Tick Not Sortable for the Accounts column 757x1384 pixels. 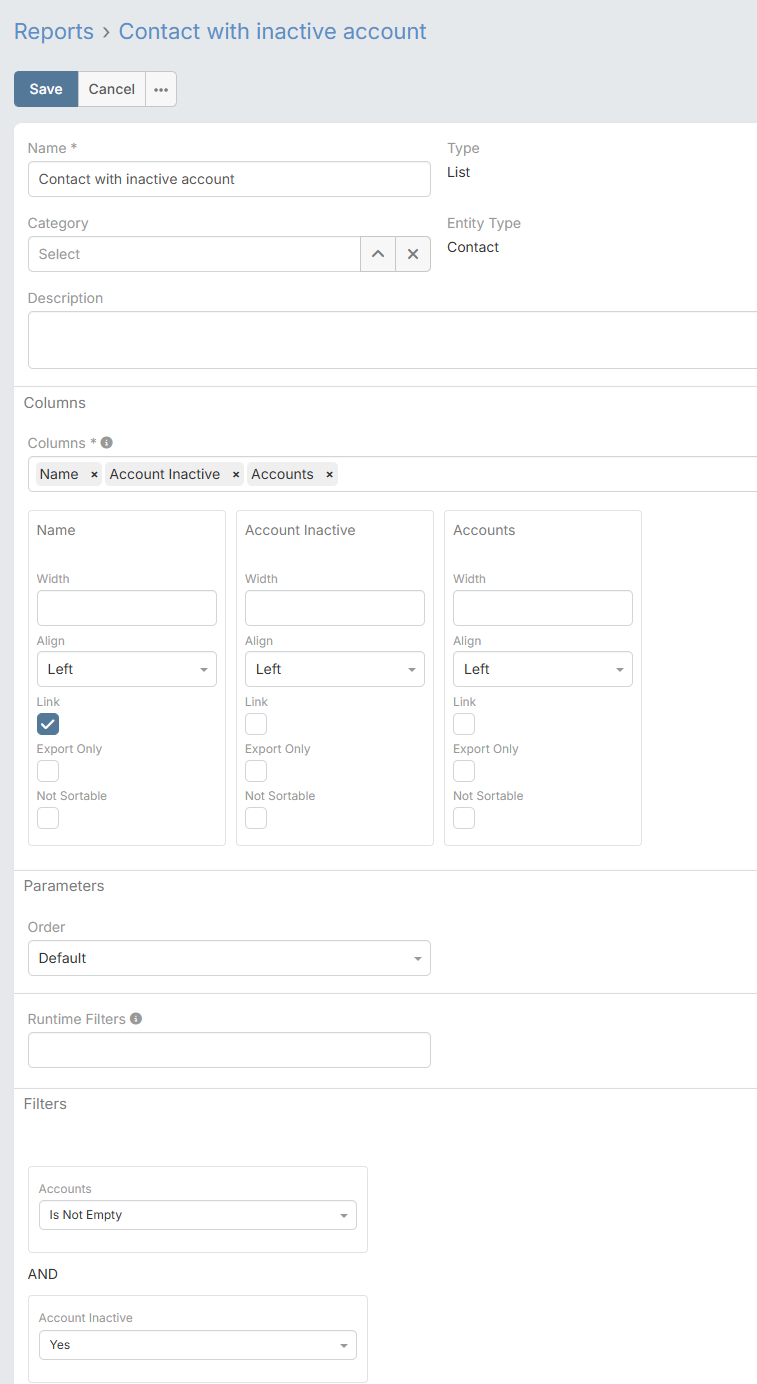[464, 818]
